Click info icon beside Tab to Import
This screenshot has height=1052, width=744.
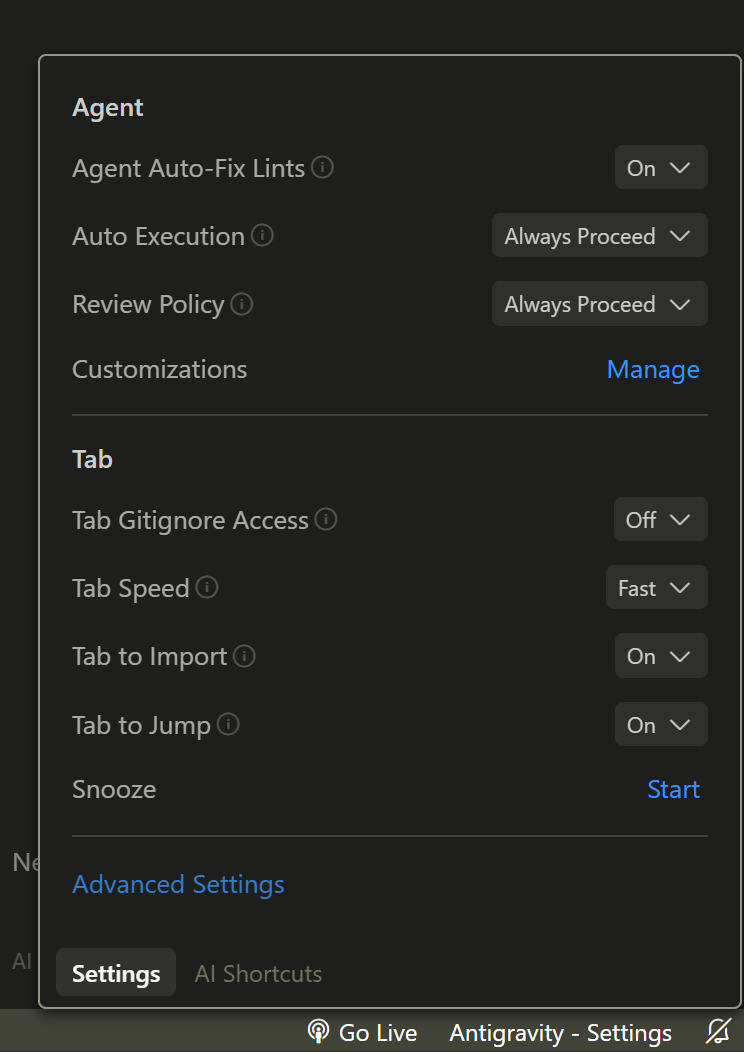(x=244, y=656)
